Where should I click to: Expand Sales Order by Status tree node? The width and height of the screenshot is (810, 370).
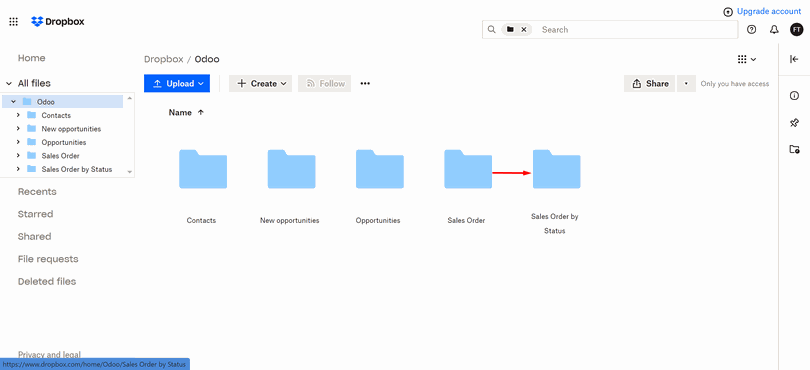(18, 169)
